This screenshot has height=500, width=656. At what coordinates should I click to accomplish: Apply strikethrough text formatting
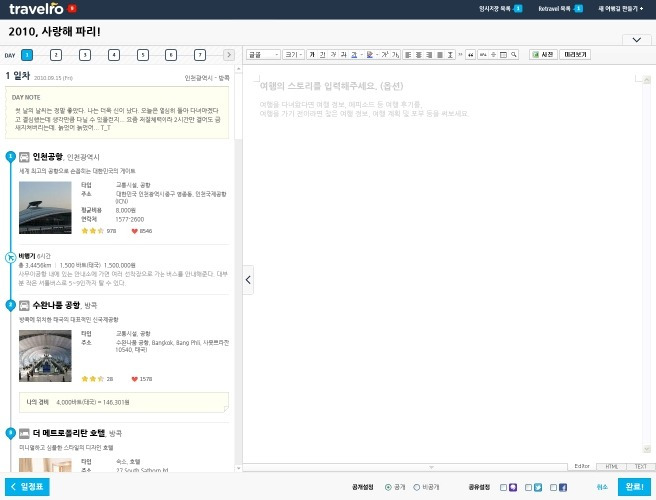pyautogui.click(x=343, y=55)
